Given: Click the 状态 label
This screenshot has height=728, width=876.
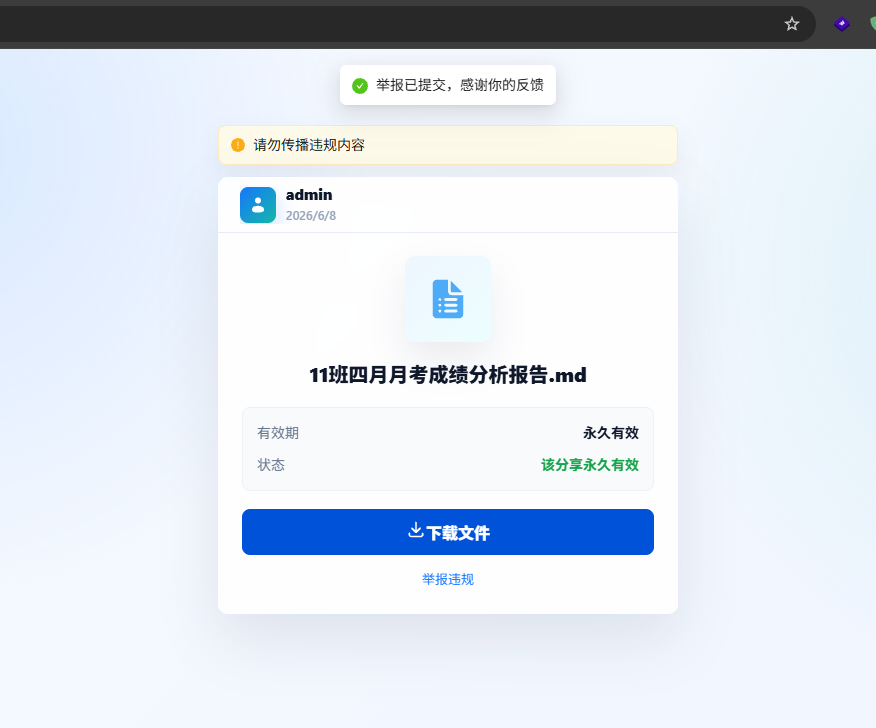Looking at the screenshot, I should 271,465.
